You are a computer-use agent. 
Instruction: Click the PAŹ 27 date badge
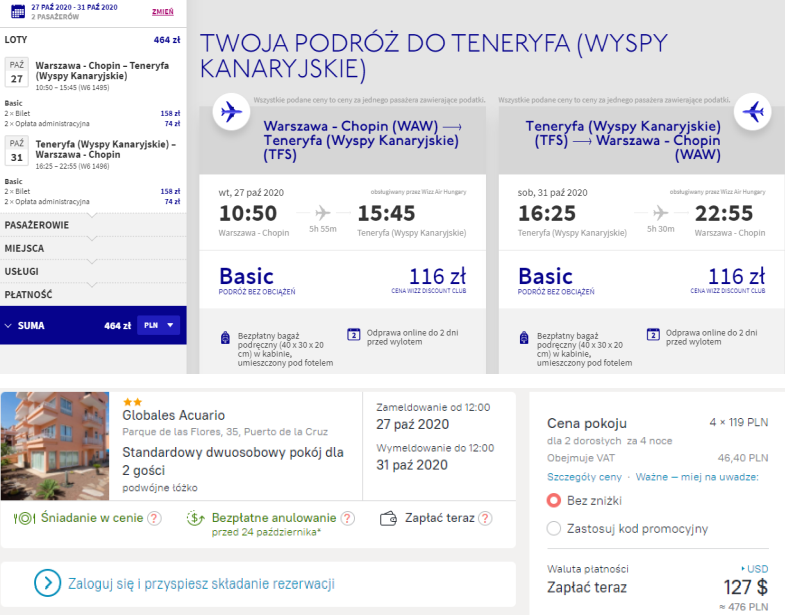click(17, 72)
